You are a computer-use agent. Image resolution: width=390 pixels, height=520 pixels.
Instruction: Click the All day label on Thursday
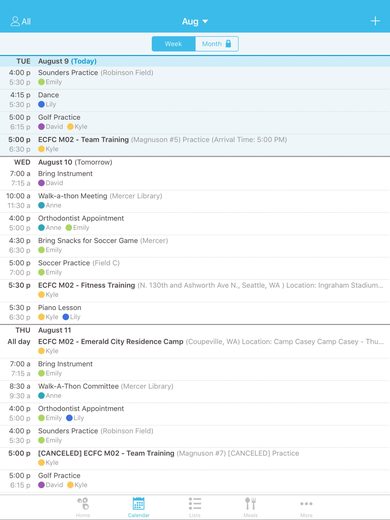click(19, 342)
